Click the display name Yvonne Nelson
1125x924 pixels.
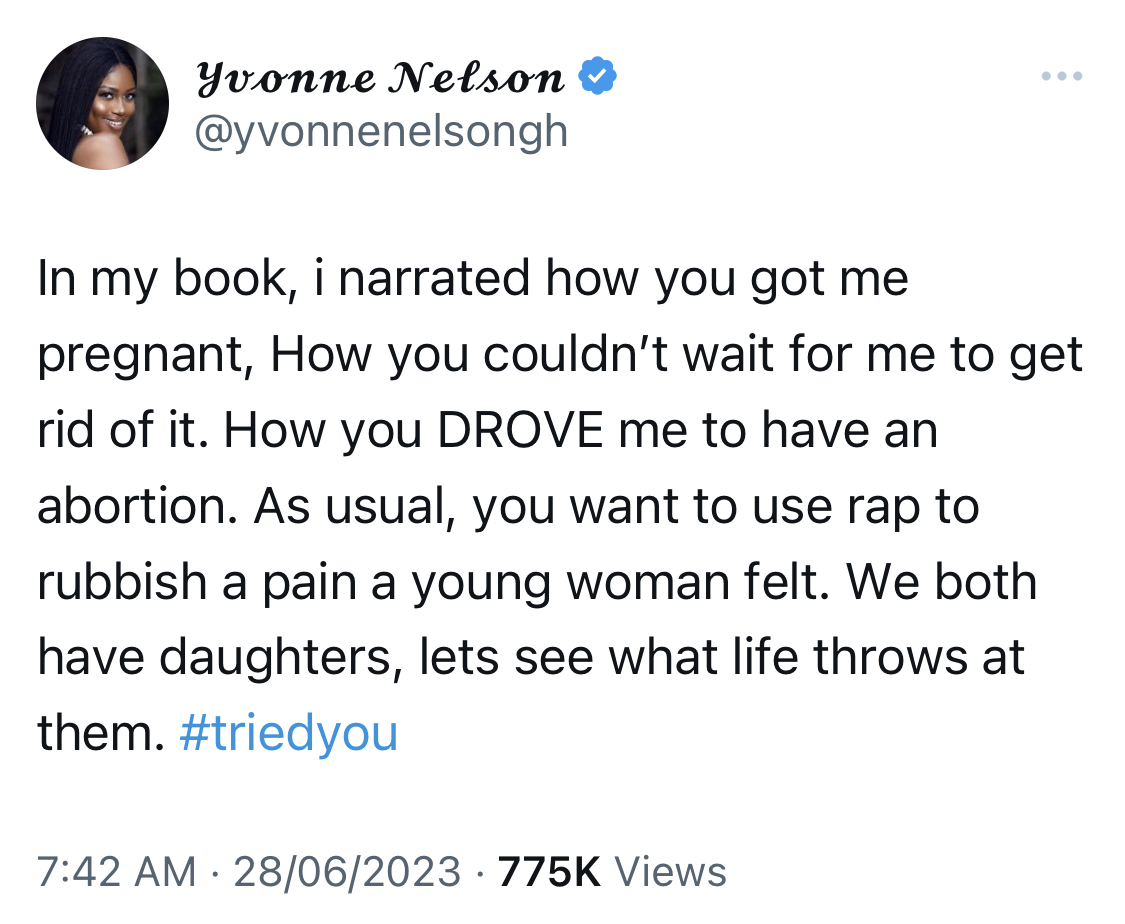coord(380,77)
